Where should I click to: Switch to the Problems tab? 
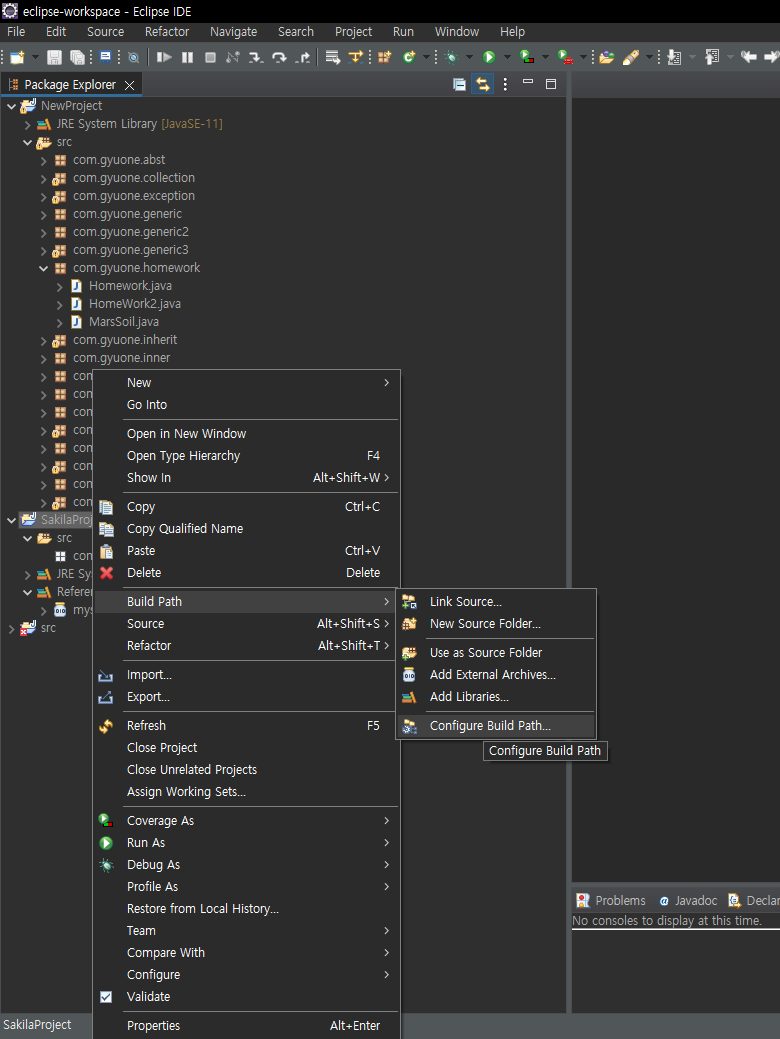point(611,901)
